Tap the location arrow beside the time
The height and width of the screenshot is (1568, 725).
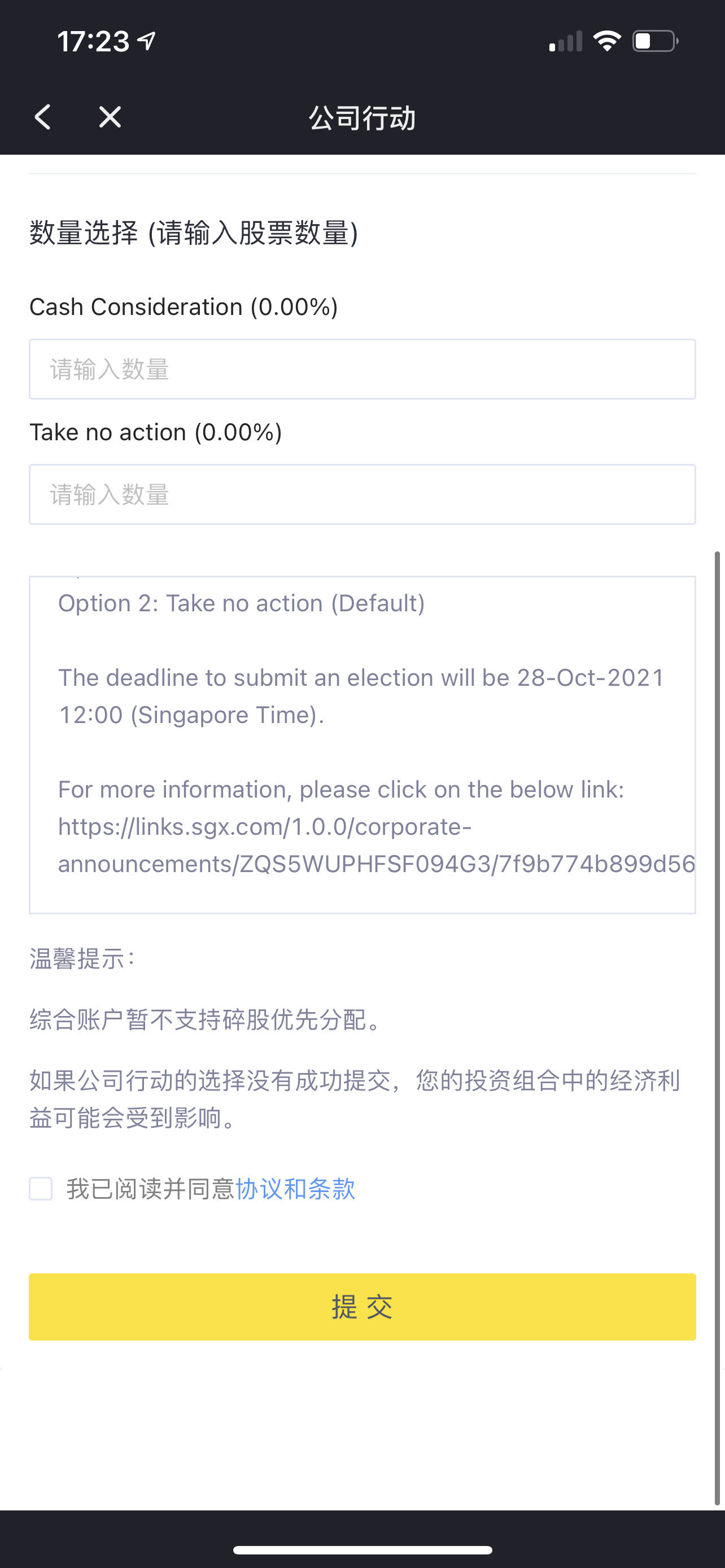tap(147, 41)
